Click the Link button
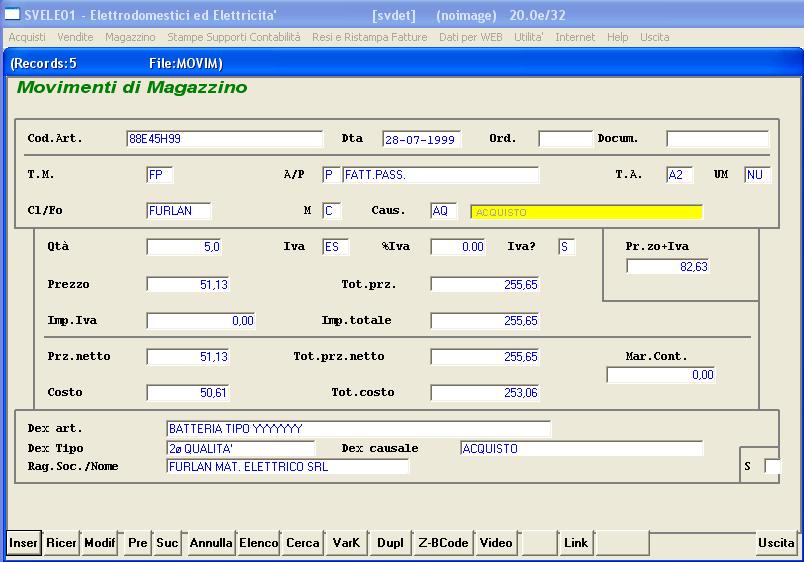This screenshot has height=562, width=804. pyautogui.click(x=576, y=543)
